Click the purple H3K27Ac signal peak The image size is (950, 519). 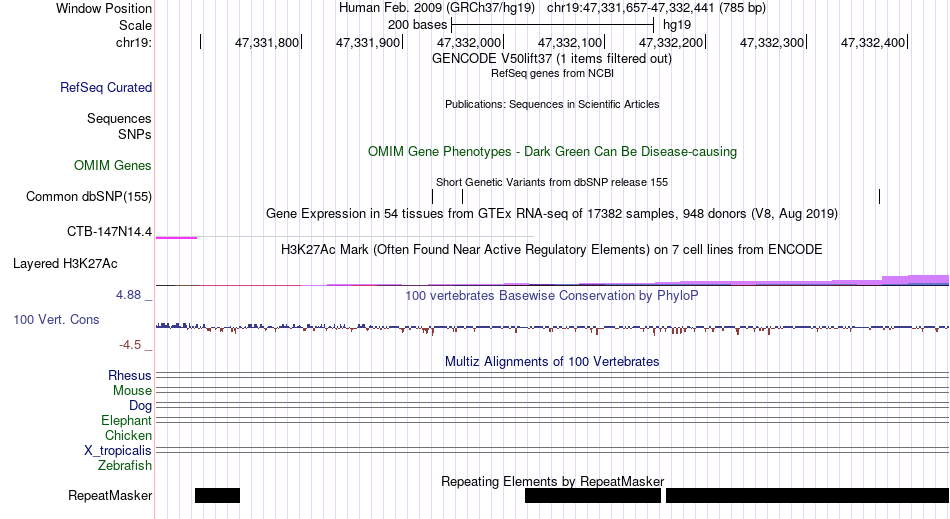[915, 280]
